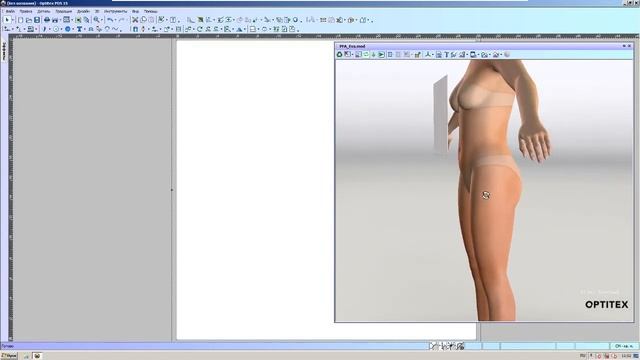The height and width of the screenshot is (360, 640).
Task: Click the redo arrow icon
Action: pos(121,20)
